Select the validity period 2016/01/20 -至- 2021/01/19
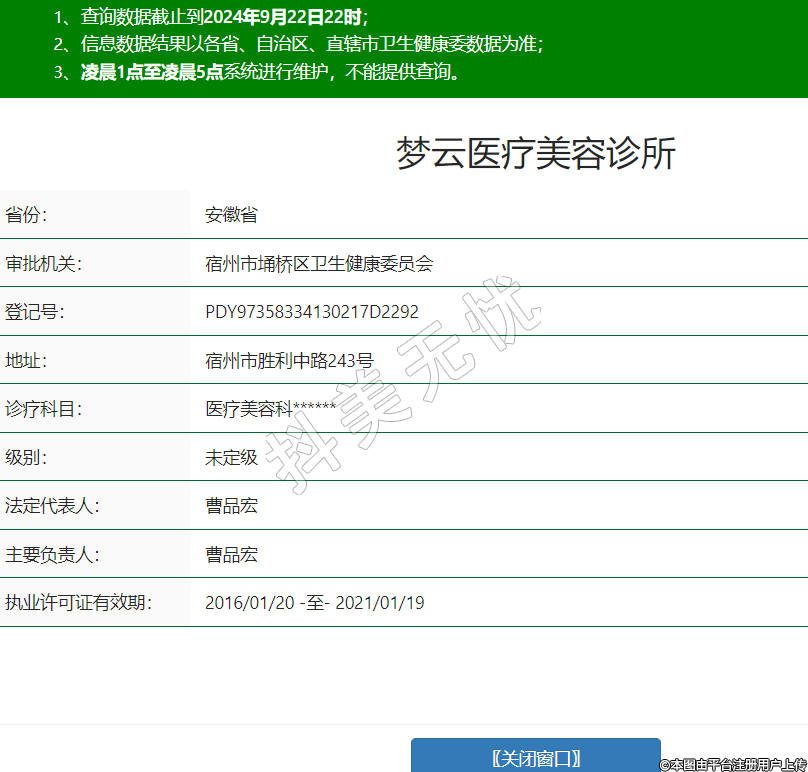This screenshot has width=808, height=772. [x=315, y=603]
